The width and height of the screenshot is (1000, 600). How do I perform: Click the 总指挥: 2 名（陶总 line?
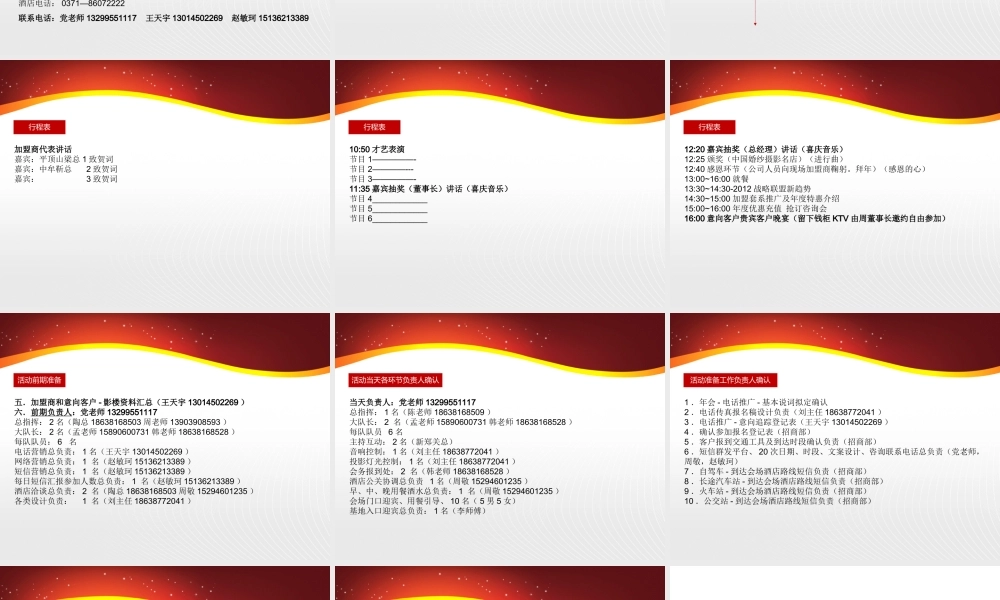click(x=121, y=422)
